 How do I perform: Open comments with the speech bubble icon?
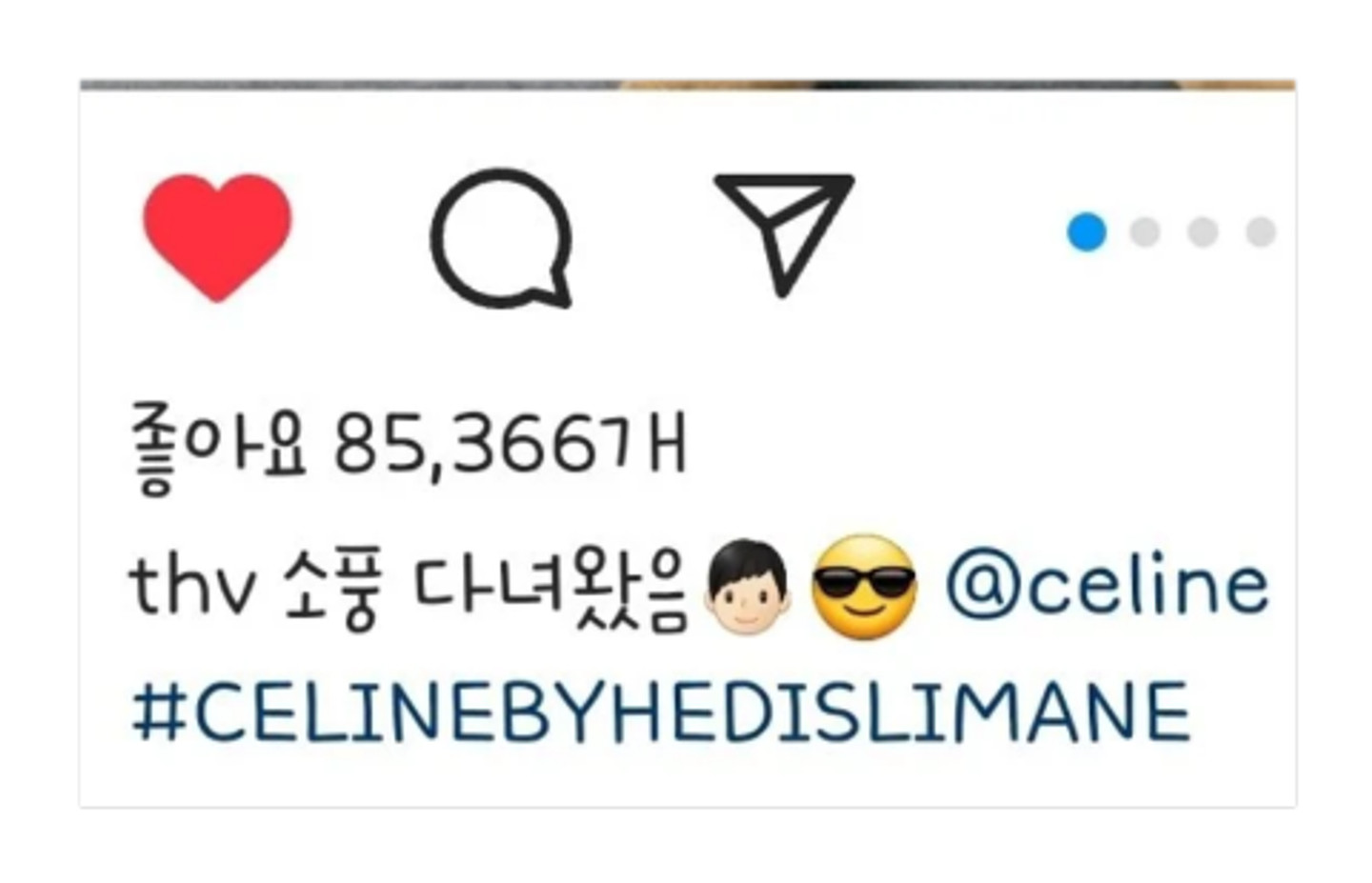pyautogui.click(x=501, y=238)
